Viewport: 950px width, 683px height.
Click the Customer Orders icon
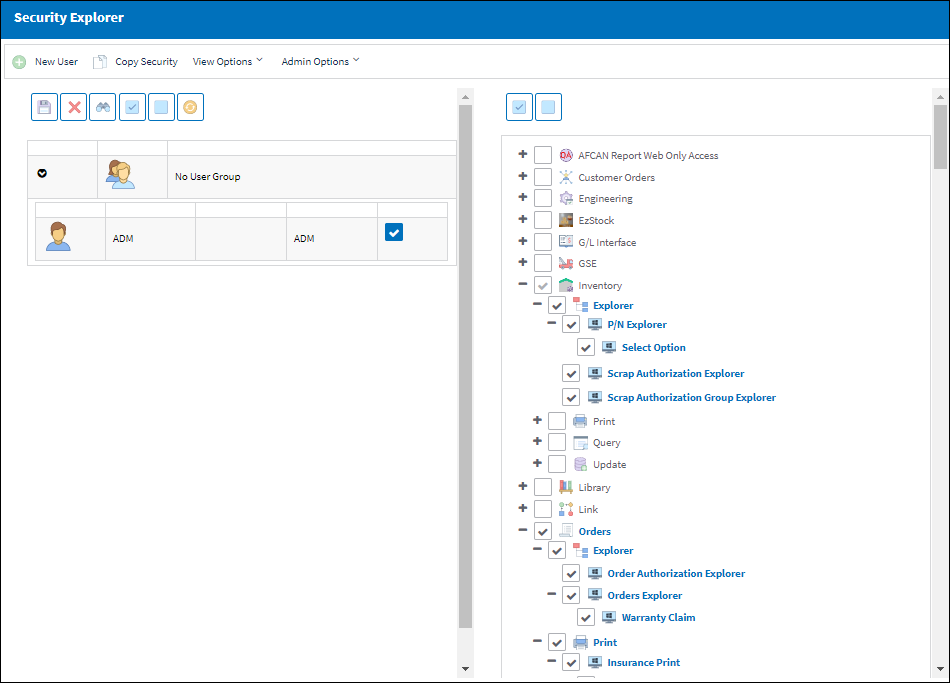coord(566,177)
